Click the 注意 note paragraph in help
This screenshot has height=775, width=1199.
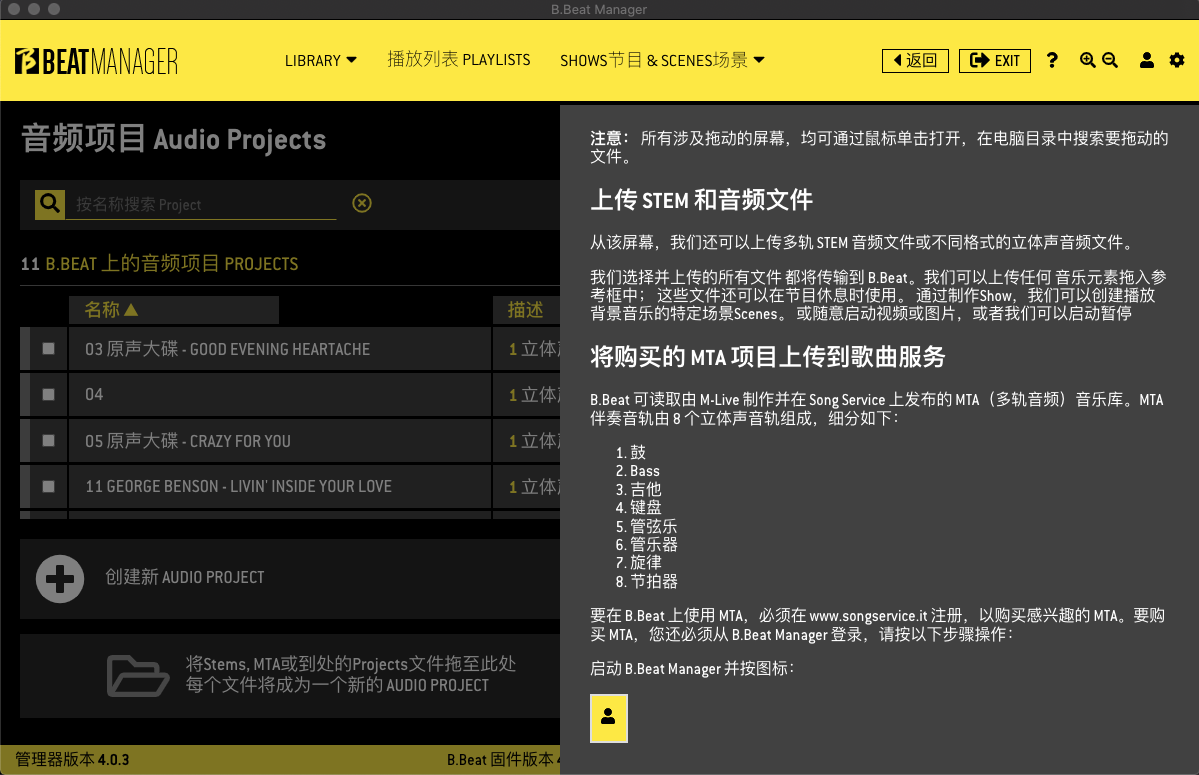(879, 147)
